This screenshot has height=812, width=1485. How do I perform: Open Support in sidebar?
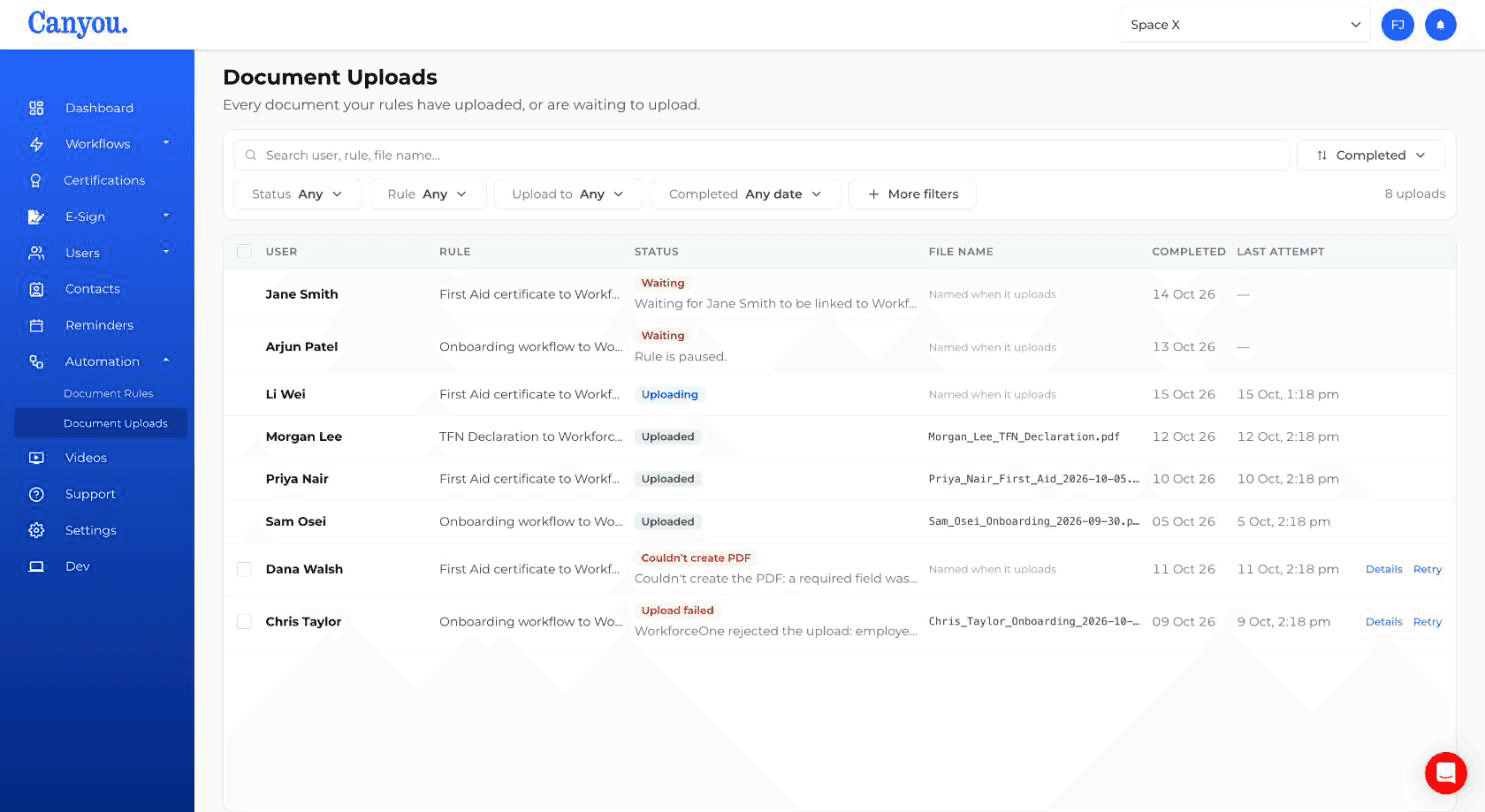(x=90, y=494)
